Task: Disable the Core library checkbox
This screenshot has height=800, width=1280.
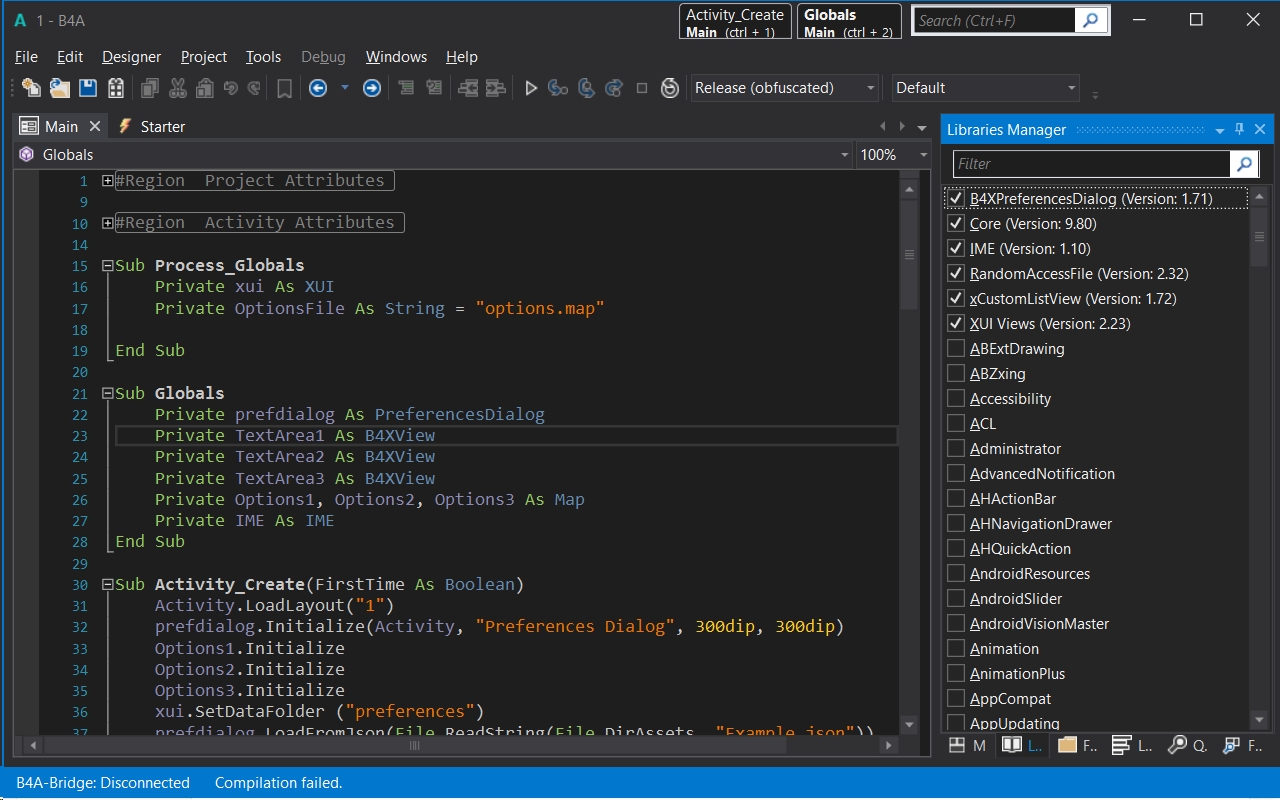Action: (957, 223)
